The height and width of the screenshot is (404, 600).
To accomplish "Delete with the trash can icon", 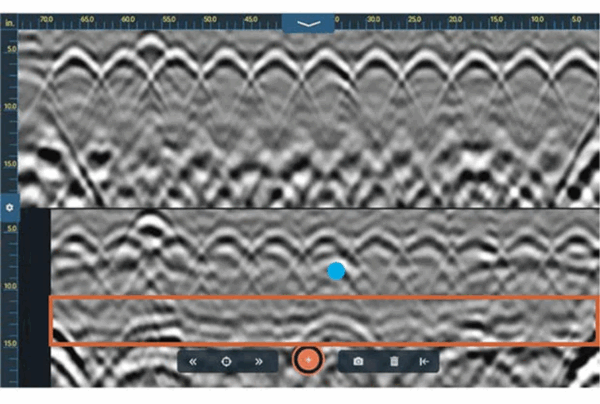I will 394,362.
